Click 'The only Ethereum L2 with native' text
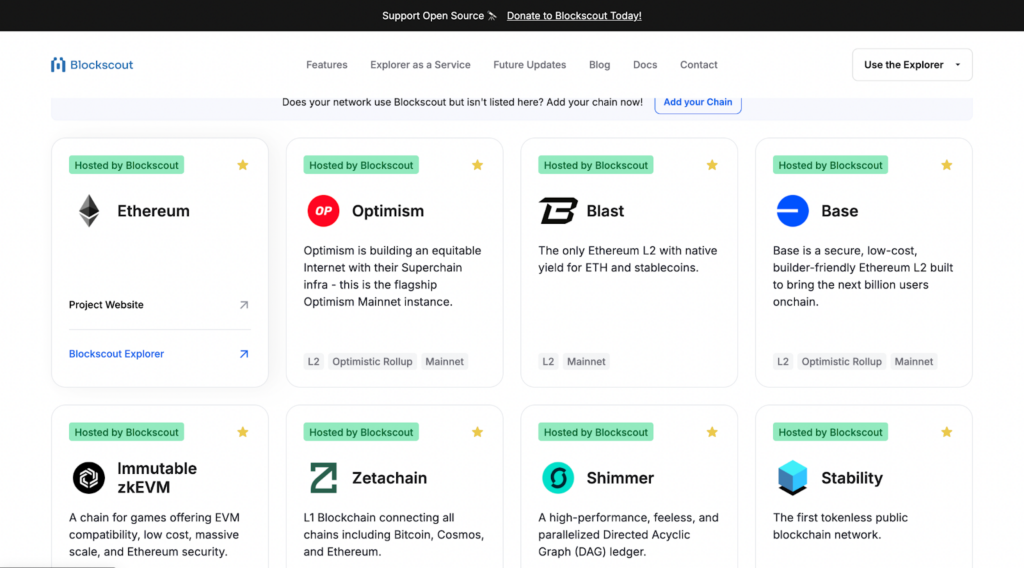This screenshot has width=1024, height=568. pyautogui.click(x=628, y=251)
